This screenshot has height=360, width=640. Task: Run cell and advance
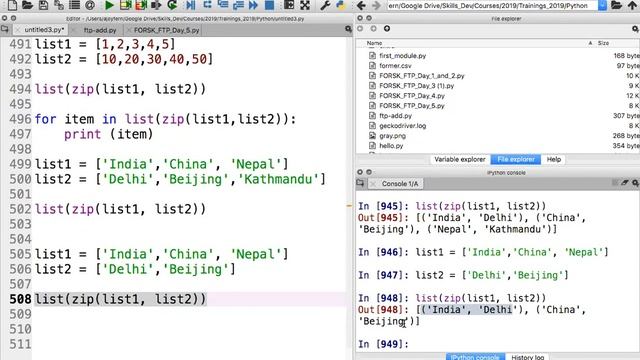point(141,5)
